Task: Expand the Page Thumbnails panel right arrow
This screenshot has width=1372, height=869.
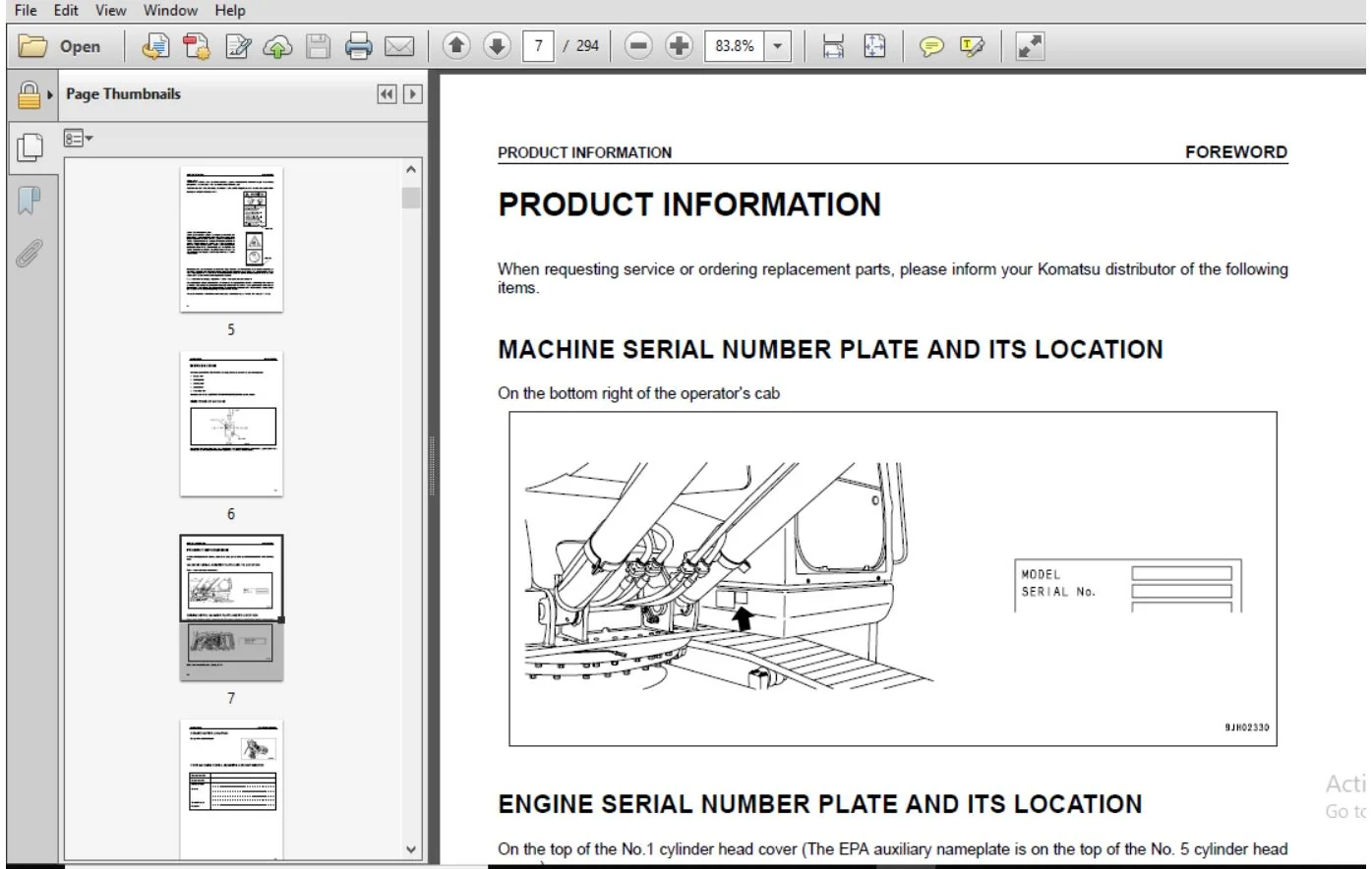Action: [x=412, y=94]
